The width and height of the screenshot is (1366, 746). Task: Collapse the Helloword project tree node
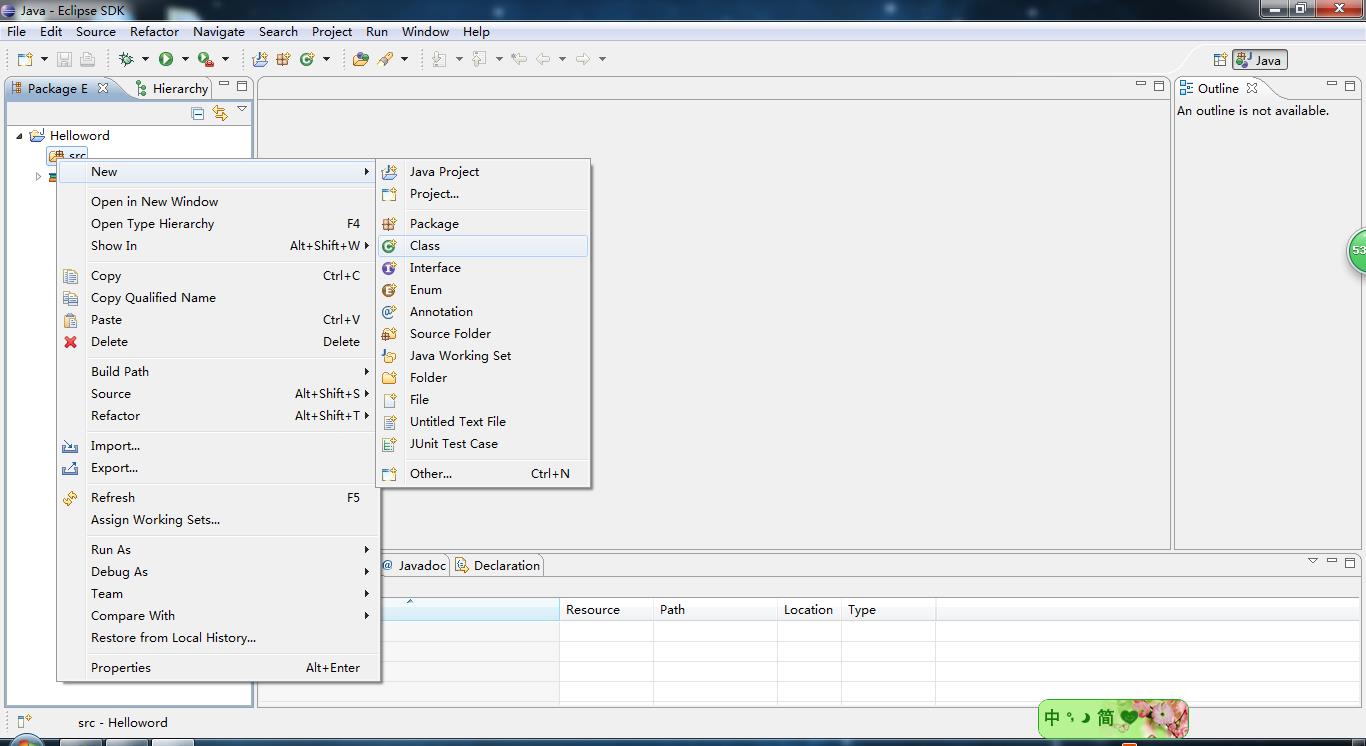coord(19,136)
